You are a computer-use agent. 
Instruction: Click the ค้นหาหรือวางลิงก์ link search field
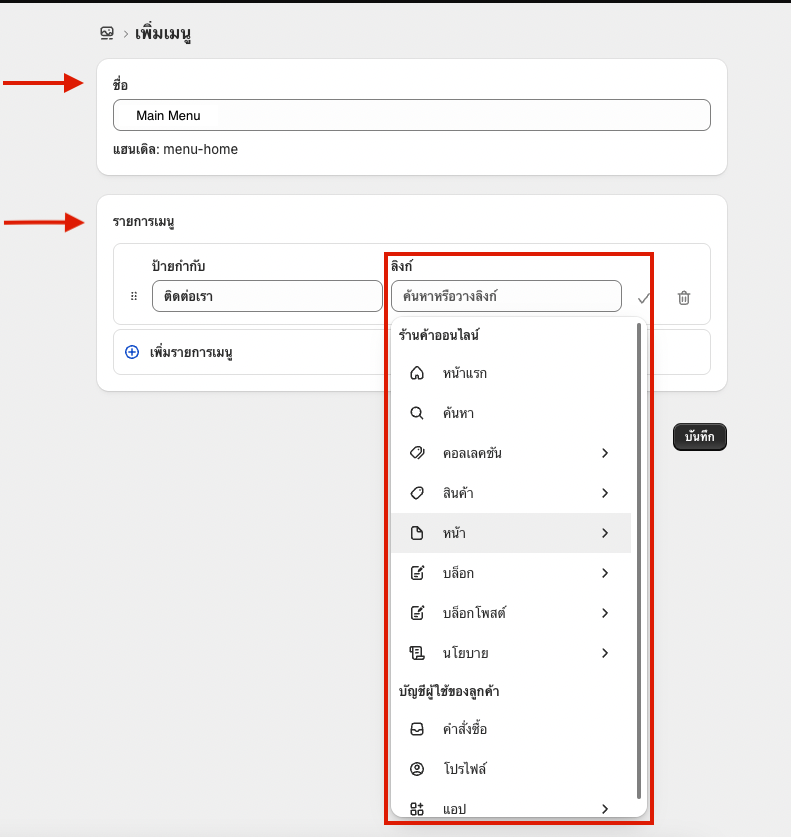click(506, 296)
